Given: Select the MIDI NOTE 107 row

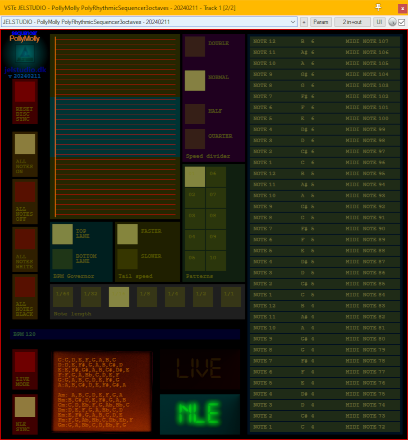Looking at the screenshot, I should tap(325, 41).
